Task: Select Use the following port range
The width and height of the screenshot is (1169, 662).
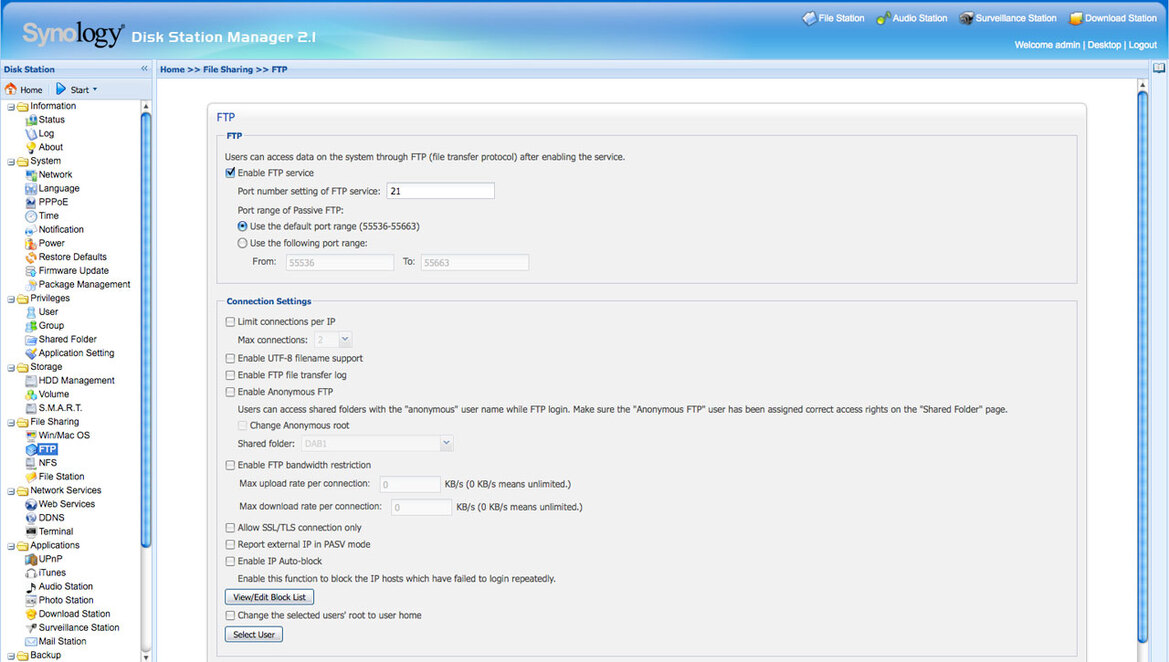Action: tap(242, 243)
